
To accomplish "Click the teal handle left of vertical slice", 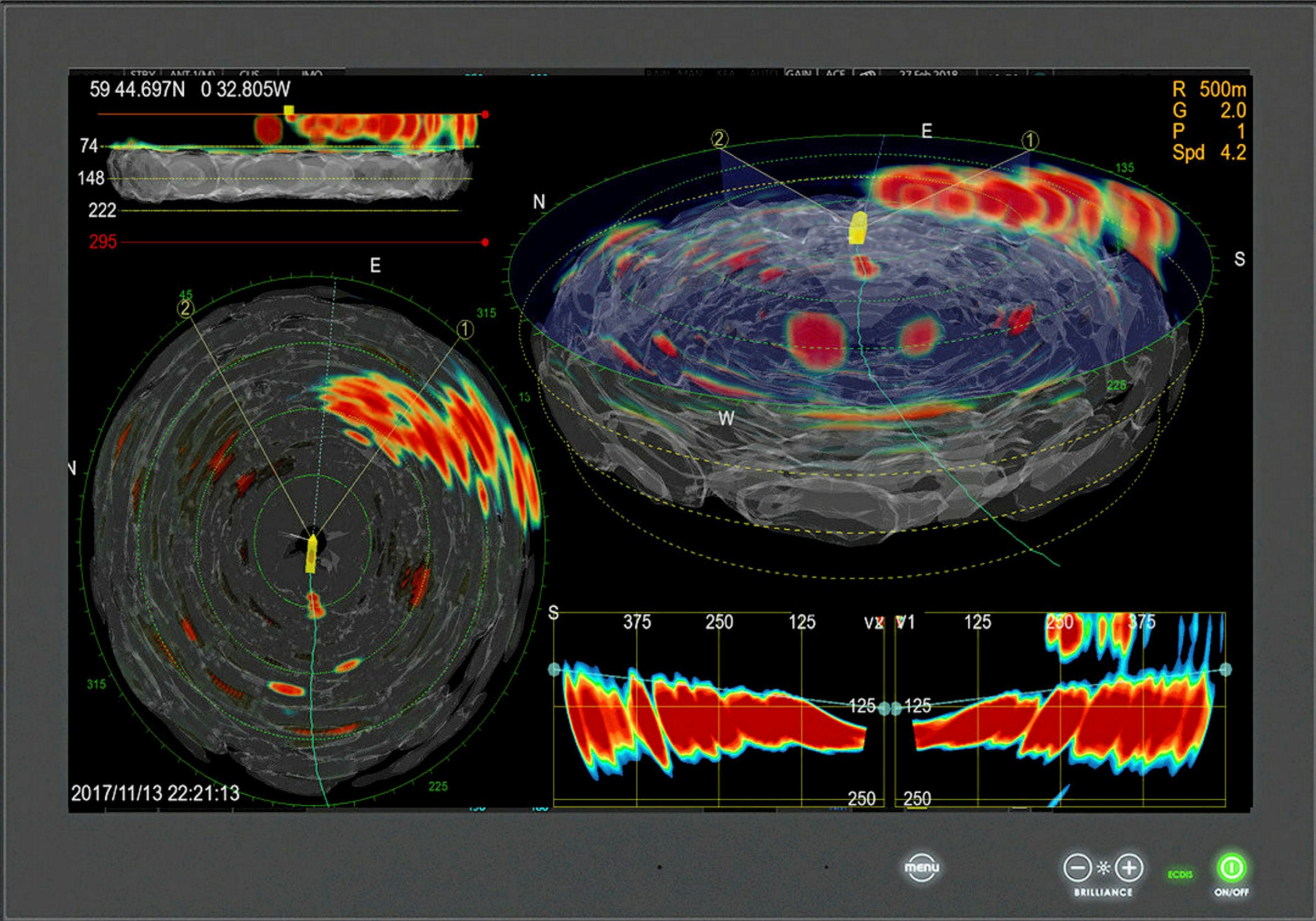I will [554, 669].
